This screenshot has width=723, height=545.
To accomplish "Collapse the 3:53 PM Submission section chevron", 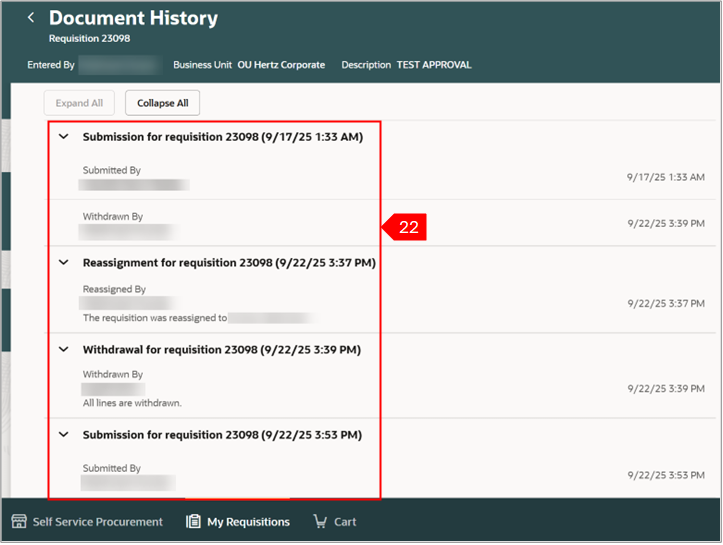I will pos(64,435).
